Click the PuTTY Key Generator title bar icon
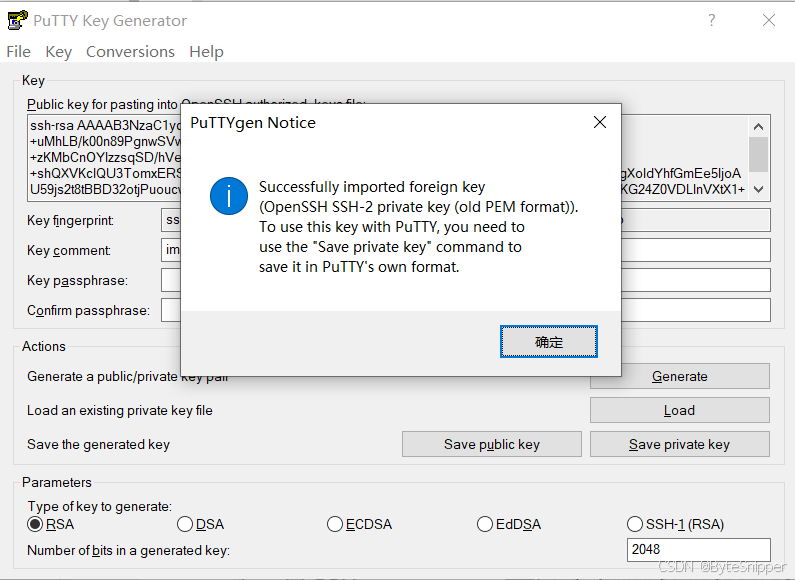795x580 pixels. click(x=18, y=20)
